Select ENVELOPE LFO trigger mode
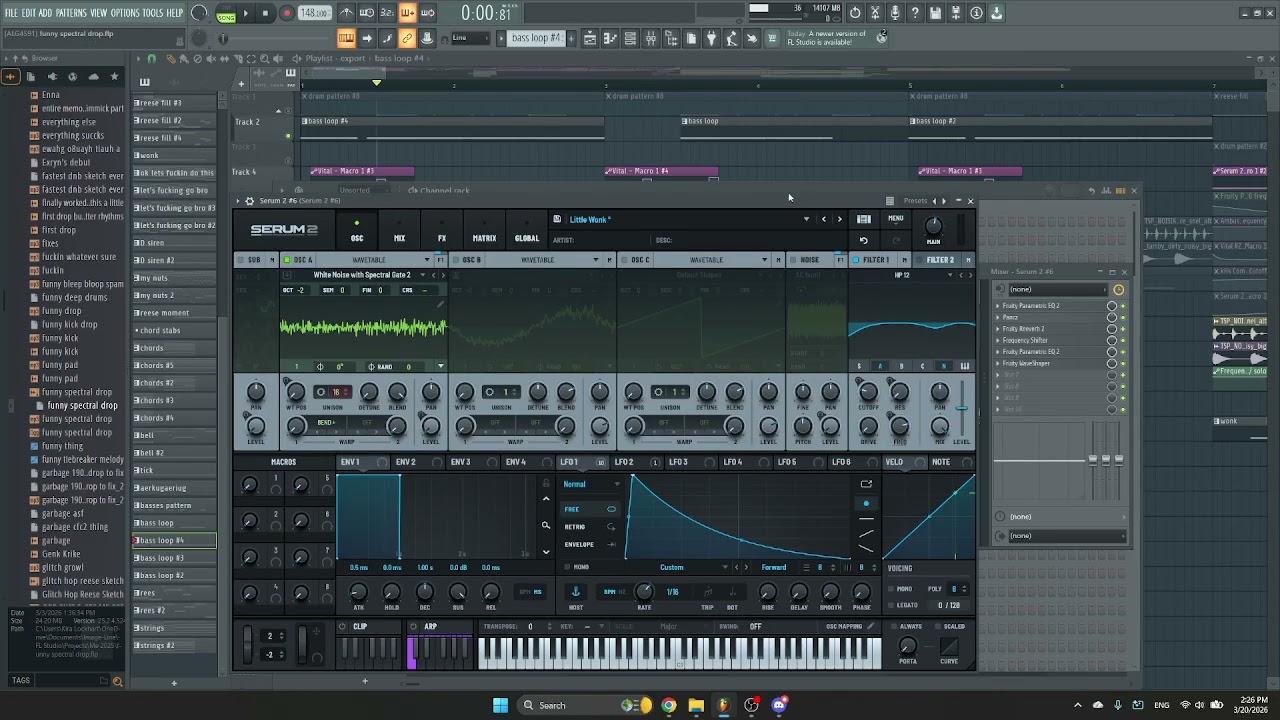The height and width of the screenshot is (720, 1280). point(590,545)
